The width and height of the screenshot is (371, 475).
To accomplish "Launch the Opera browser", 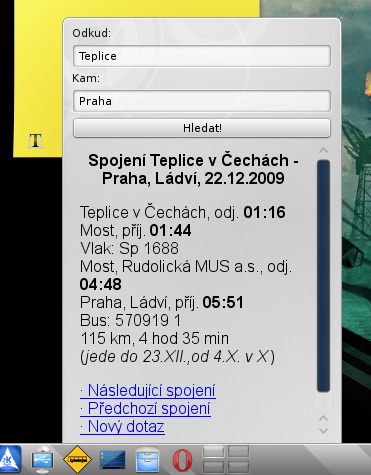I will [x=182, y=460].
